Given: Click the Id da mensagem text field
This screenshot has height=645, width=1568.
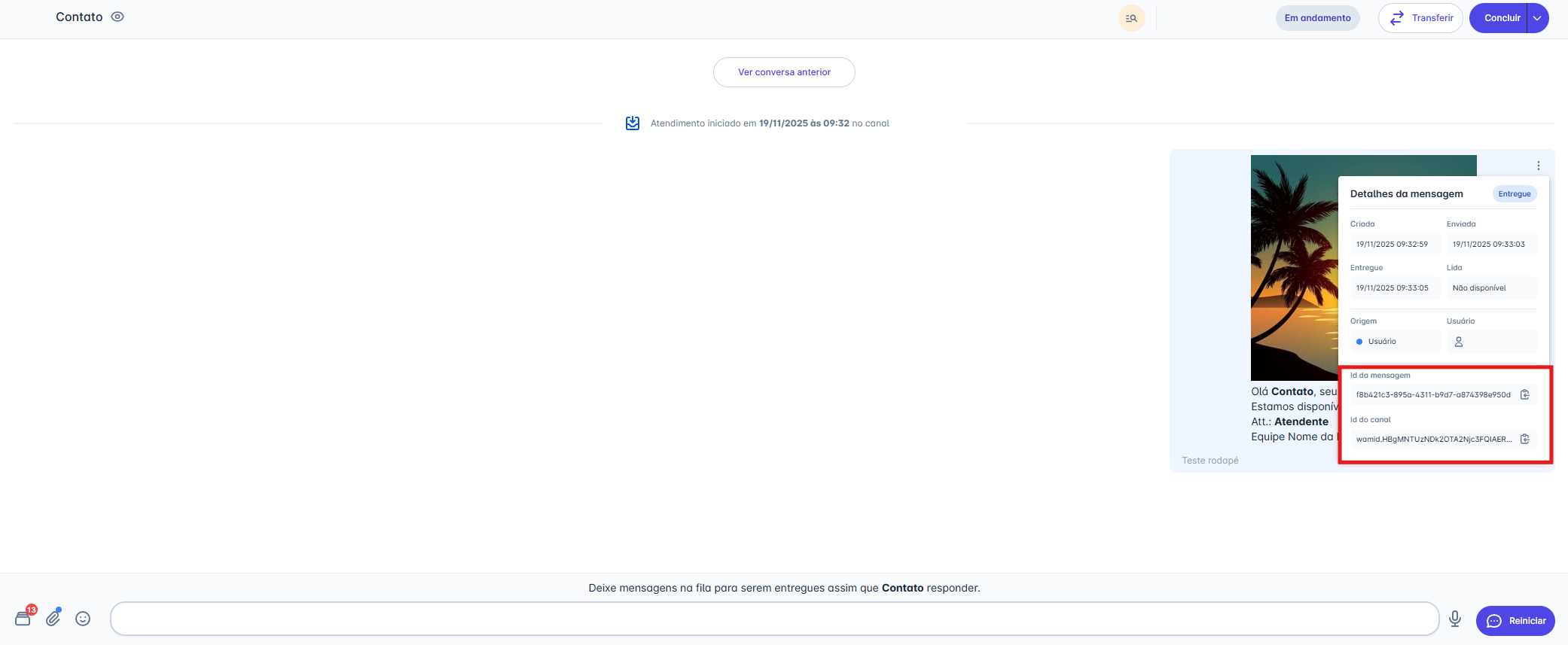Looking at the screenshot, I should (1432, 394).
